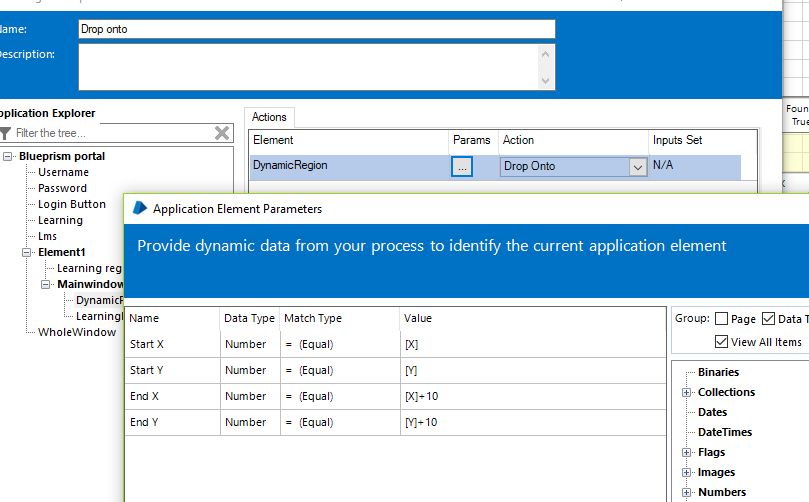Edit the Start X value cell
The image size is (809, 502).
tap(532, 344)
